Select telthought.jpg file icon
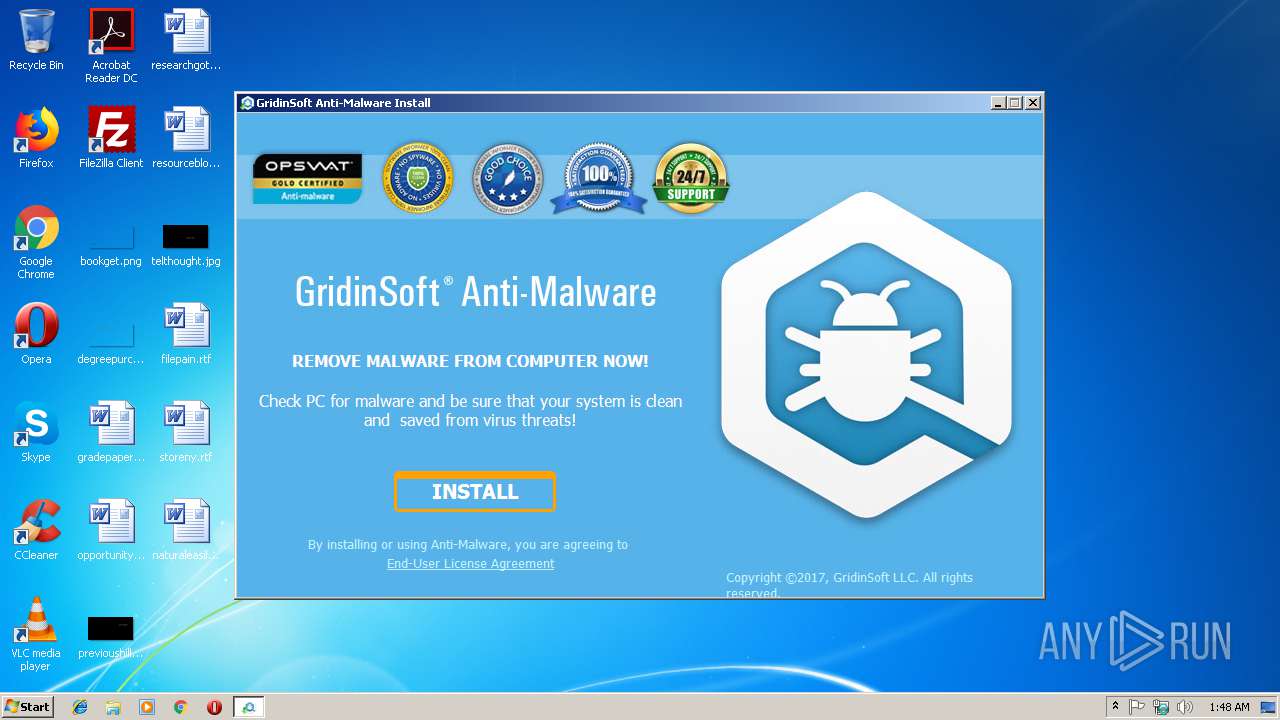Viewport: 1280px width, 720px height. pyautogui.click(x=186, y=244)
